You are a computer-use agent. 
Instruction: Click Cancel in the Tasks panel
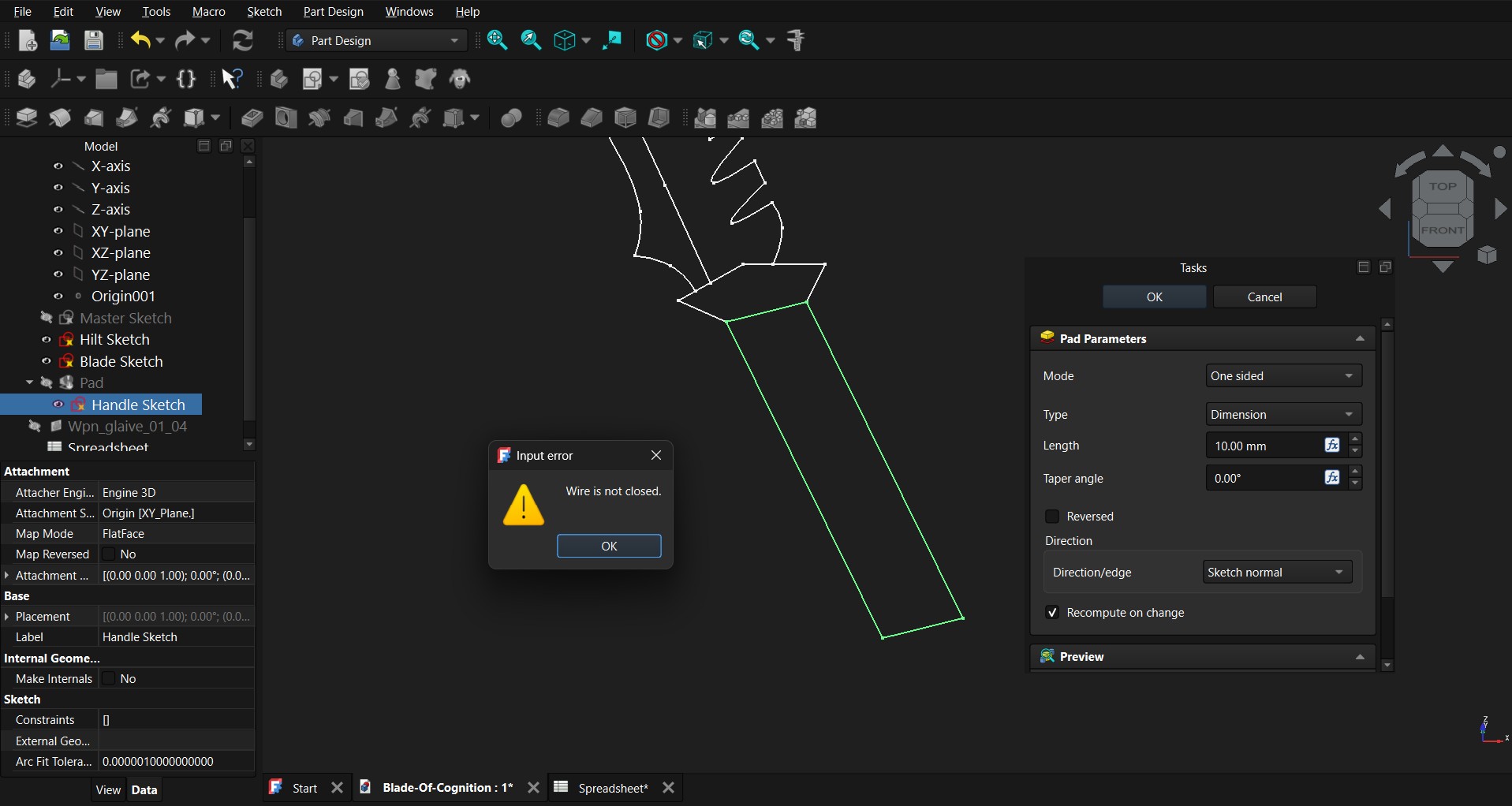(1264, 297)
